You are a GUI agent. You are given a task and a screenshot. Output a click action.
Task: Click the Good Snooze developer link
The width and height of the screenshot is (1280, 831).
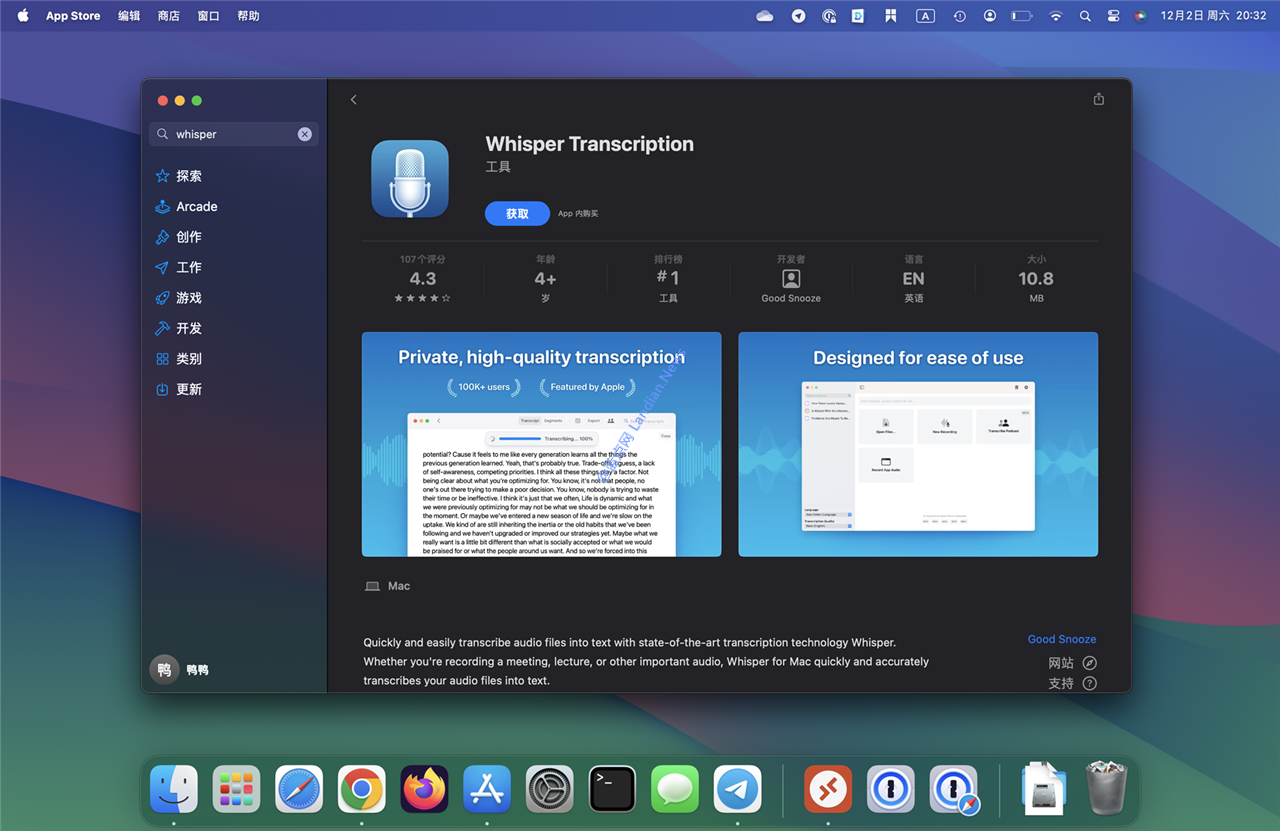click(x=1062, y=639)
